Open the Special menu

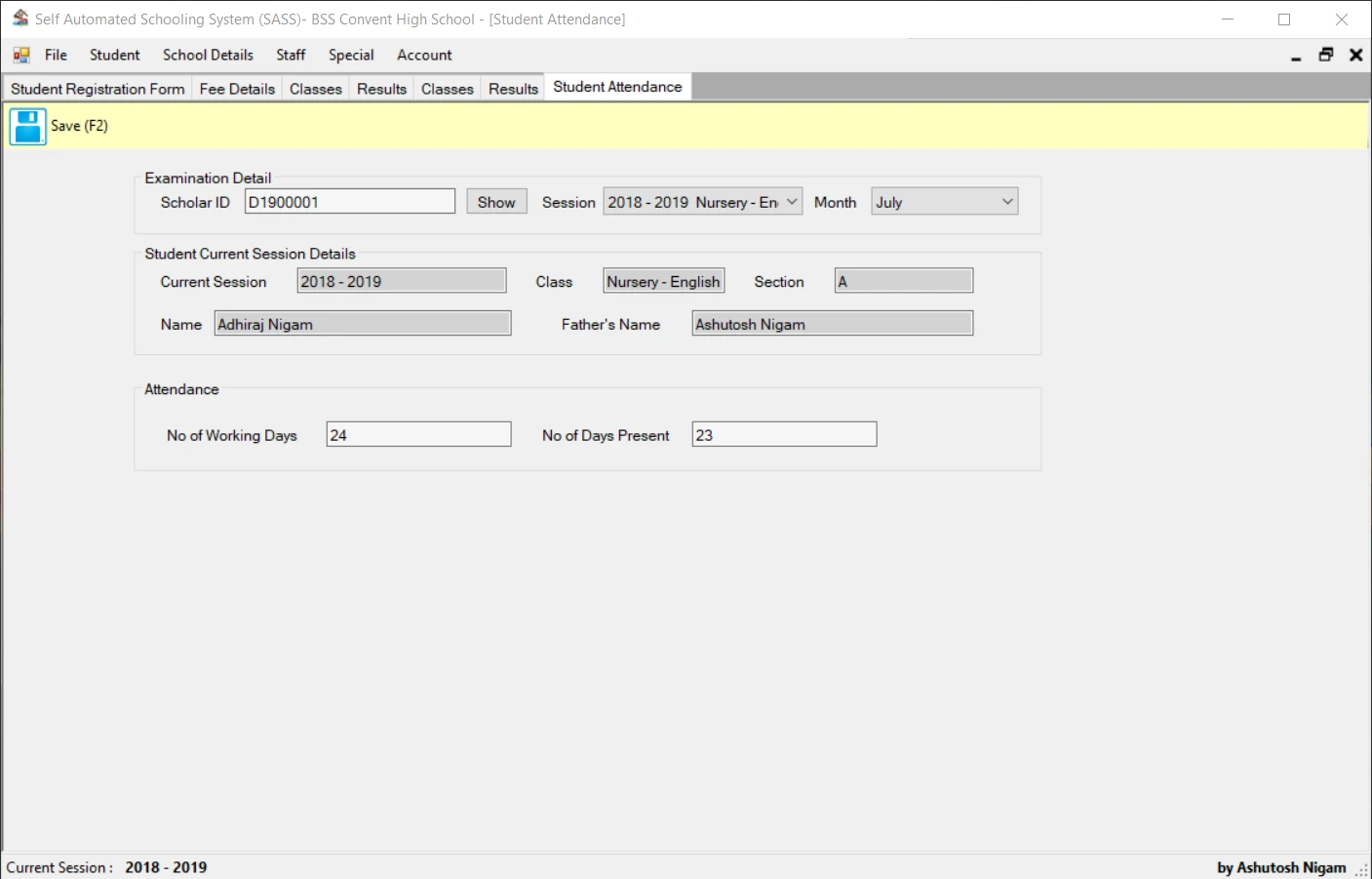pyautogui.click(x=351, y=55)
